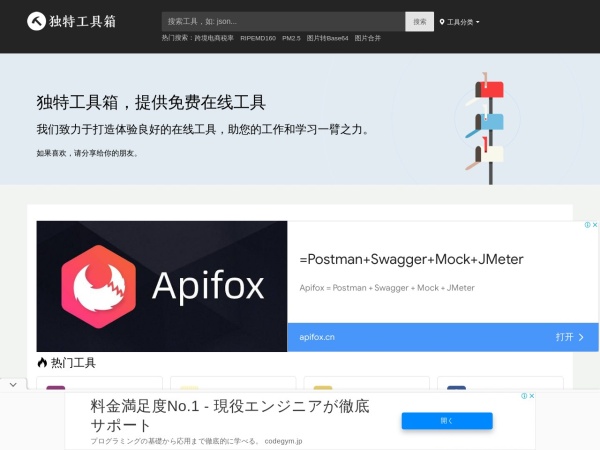
Task: Select hot search 图片转Base64
Action: [327, 38]
